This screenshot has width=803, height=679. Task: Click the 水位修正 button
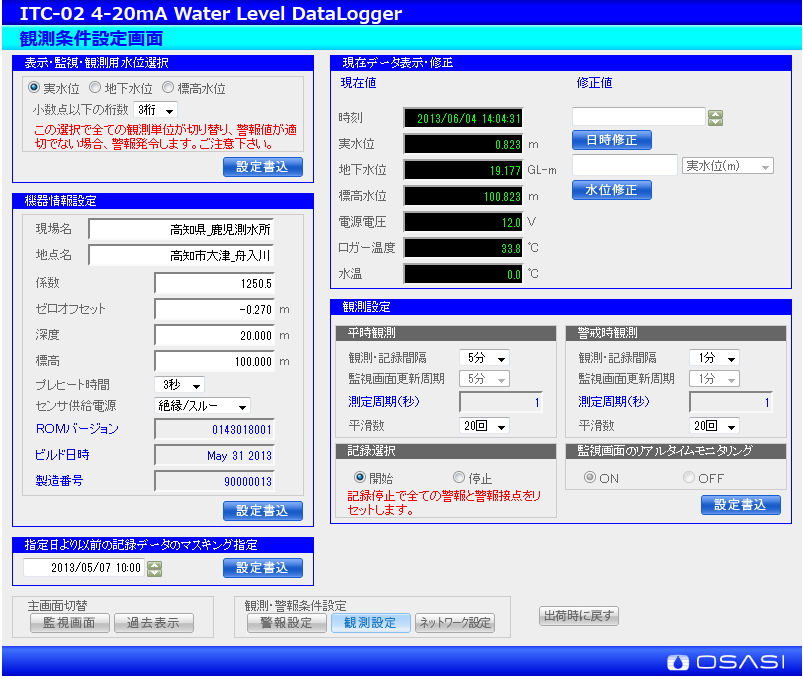tap(611, 189)
